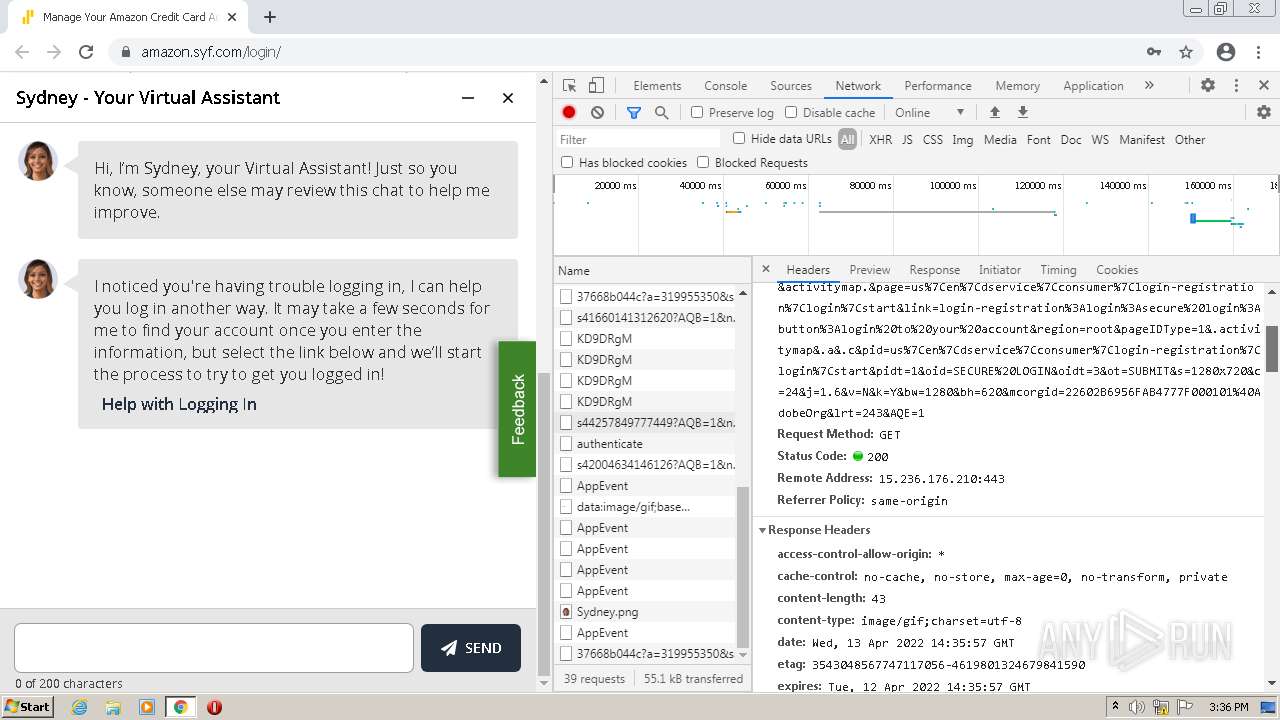
Task: Enable Disable cache checkbox
Action: coord(791,113)
